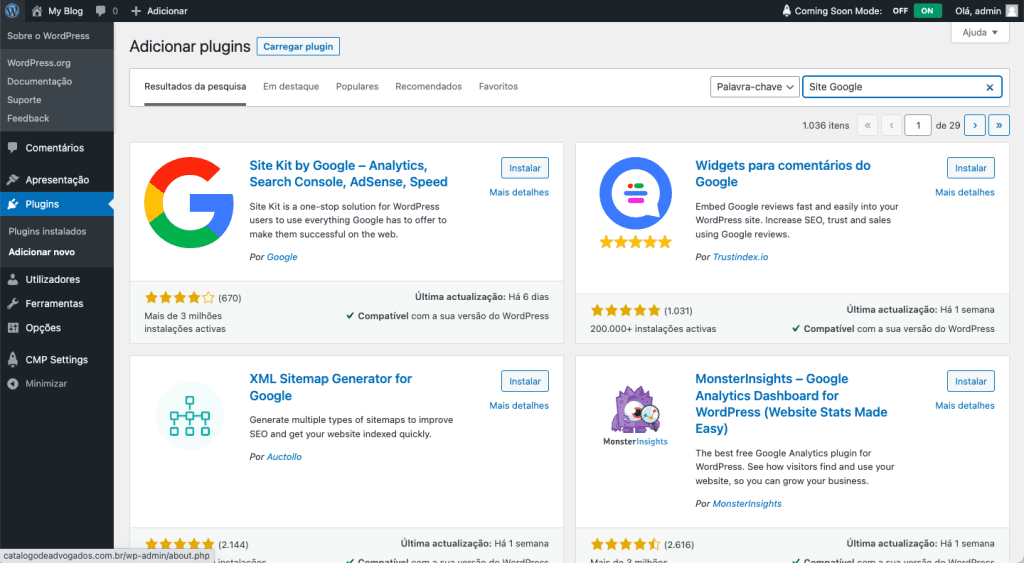Open Site Kit by Google logo thumbnail

coord(189,202)
